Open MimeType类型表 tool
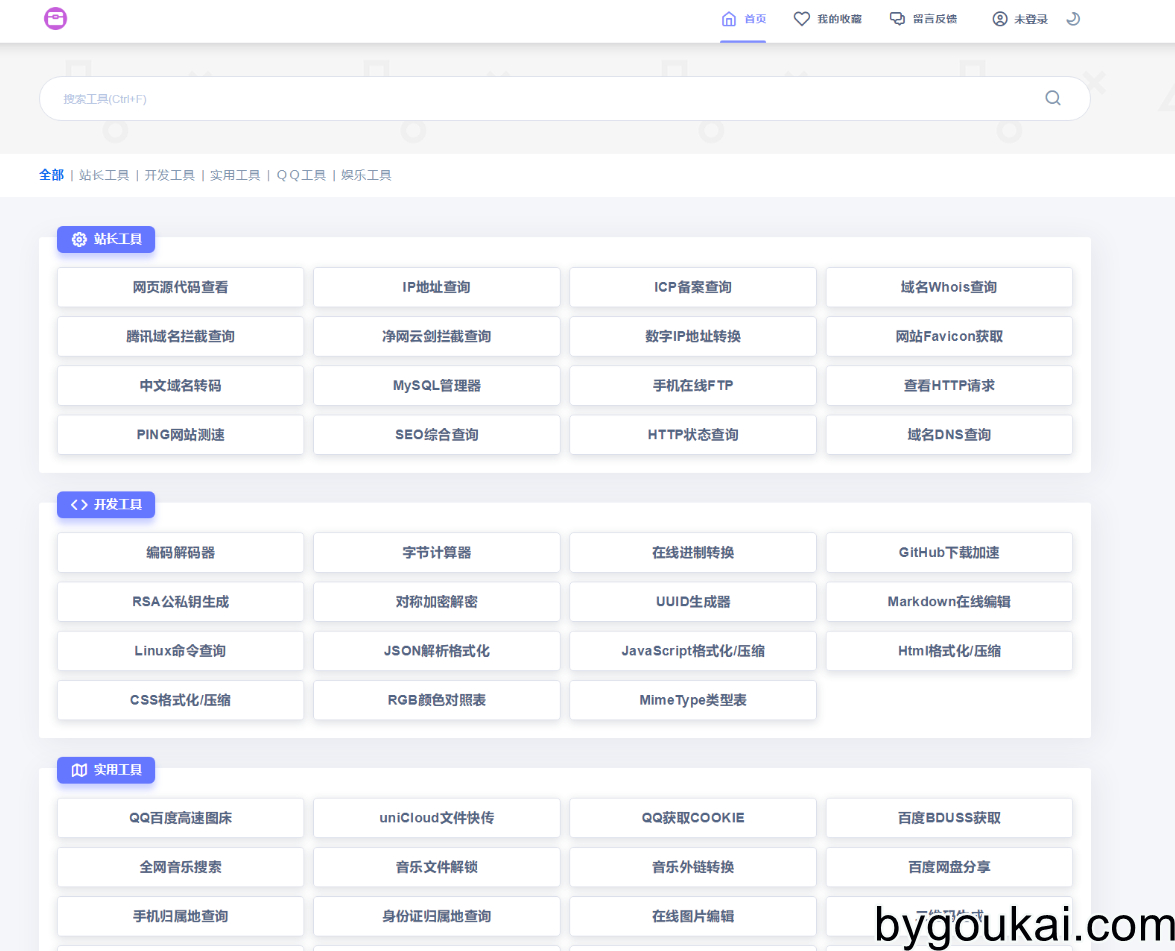 pyautogui.click(x=693, y=700)
